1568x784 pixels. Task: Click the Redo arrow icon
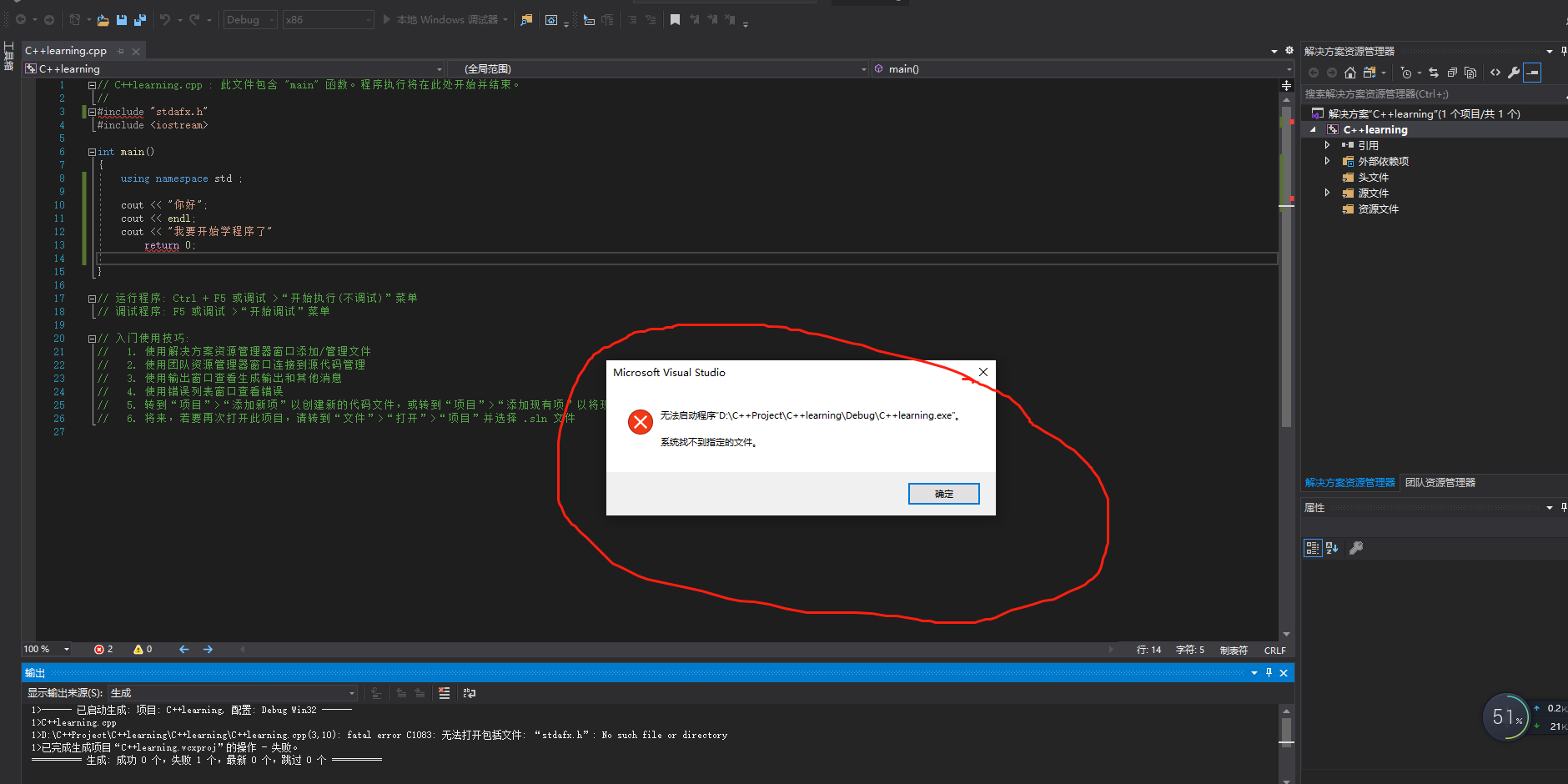click(x=193, y=20)
